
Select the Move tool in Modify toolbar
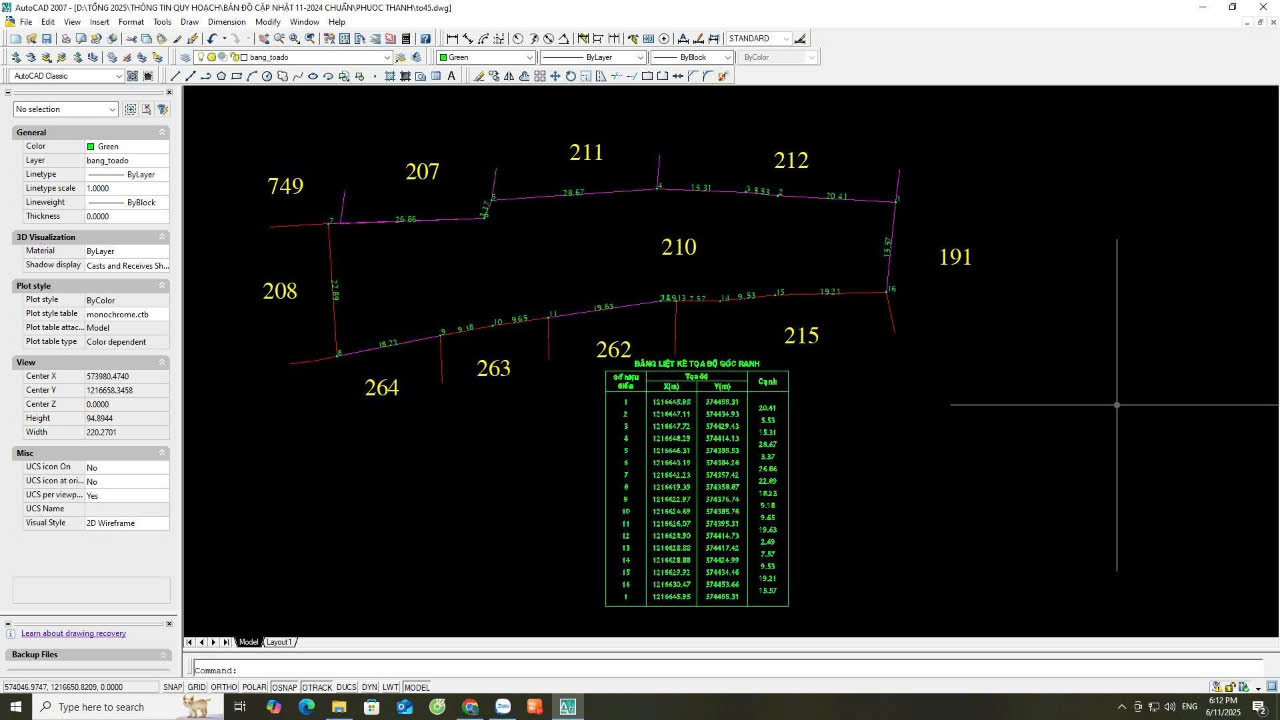click(555, 76)
